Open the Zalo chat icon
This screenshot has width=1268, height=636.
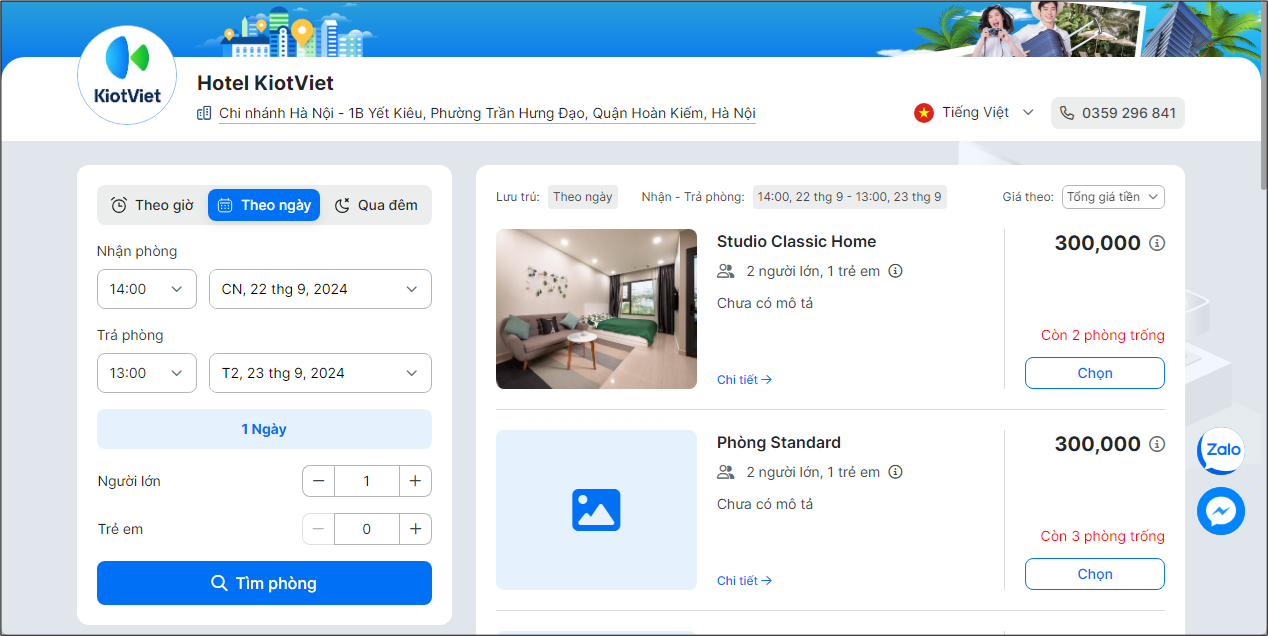pyautogui.click(x=1221, y=450)
